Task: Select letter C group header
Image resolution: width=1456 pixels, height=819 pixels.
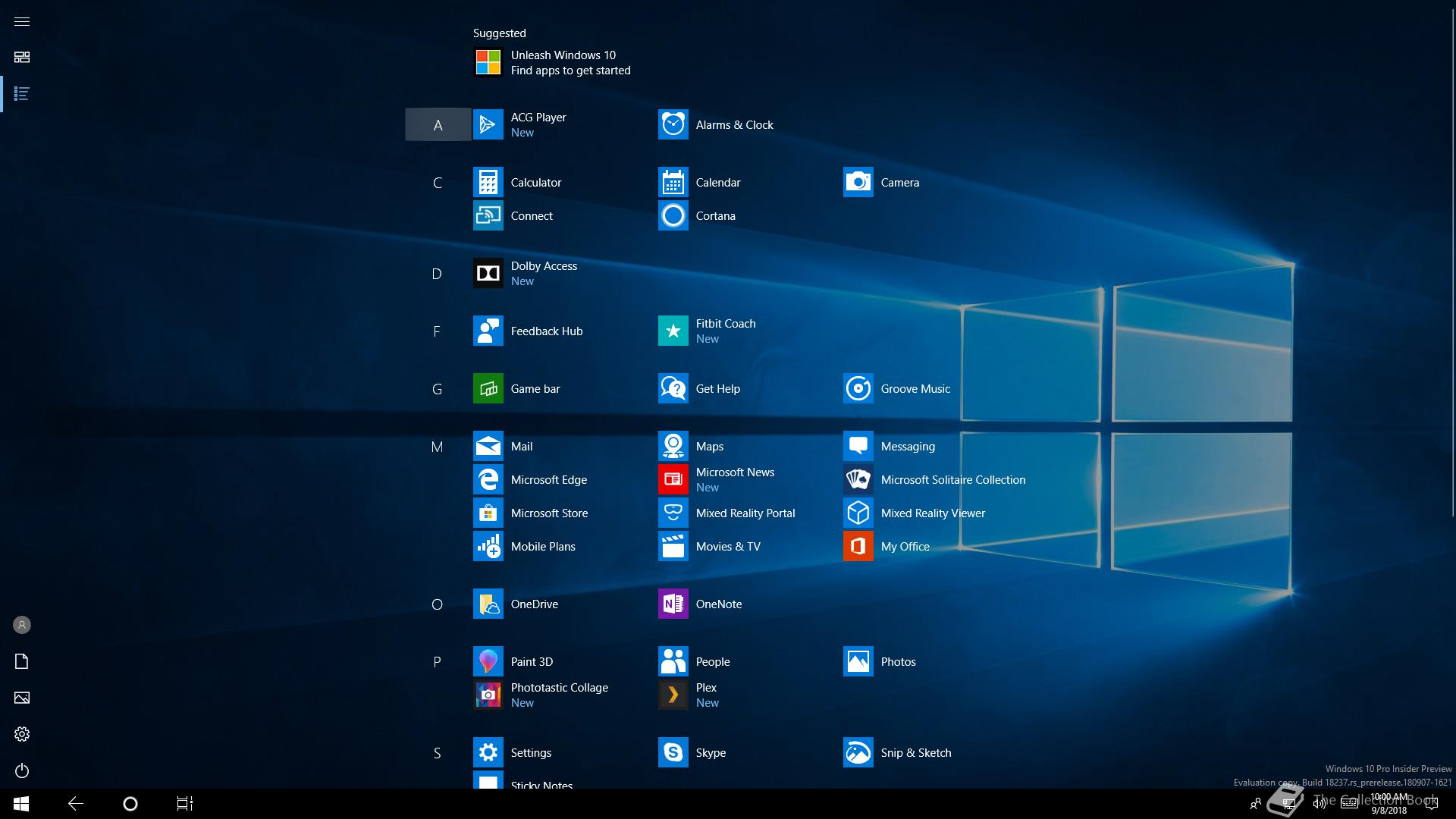Action: [x=438, y=183]
